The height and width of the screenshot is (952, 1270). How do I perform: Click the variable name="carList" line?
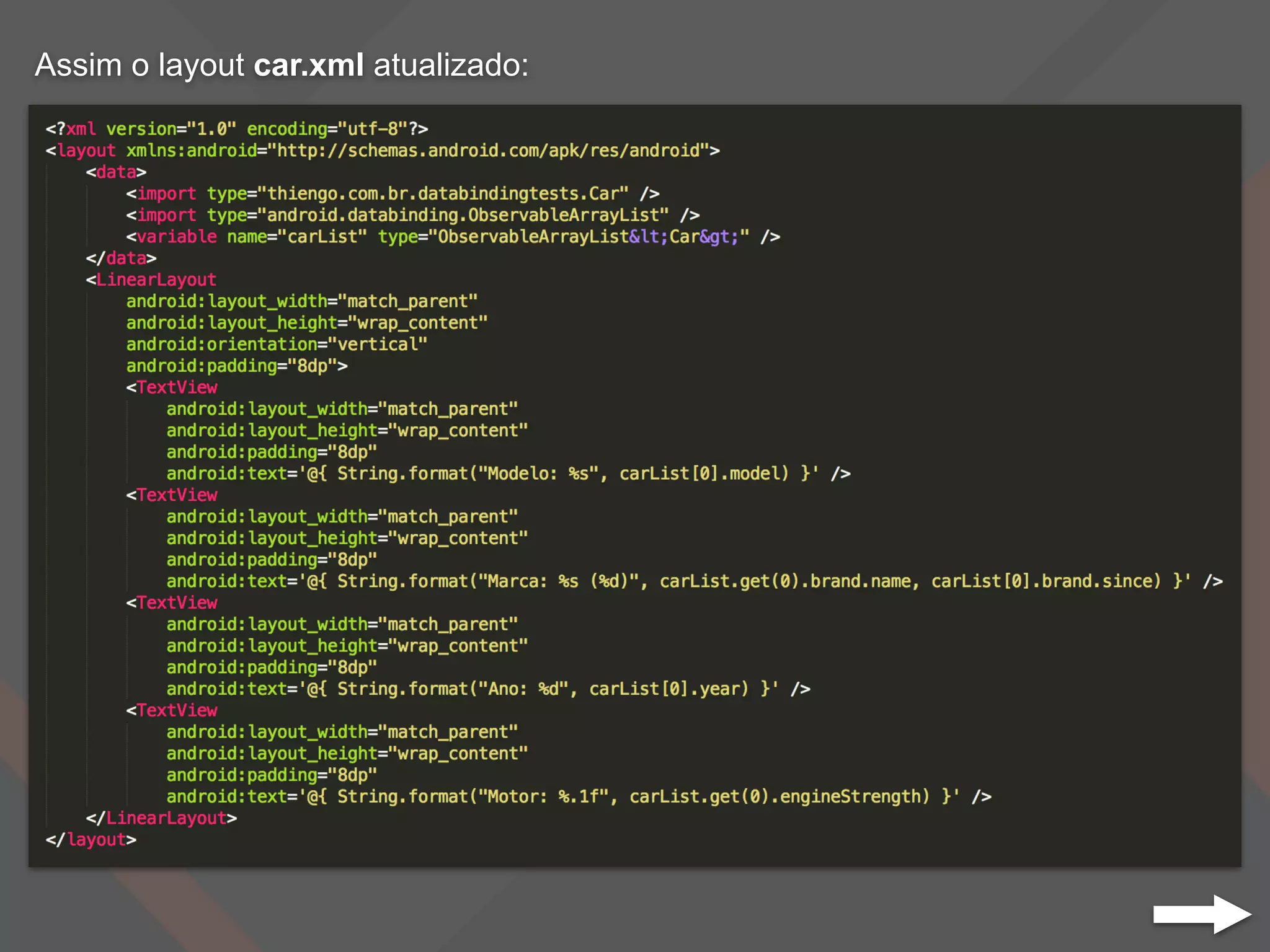(x=453, y=237)
